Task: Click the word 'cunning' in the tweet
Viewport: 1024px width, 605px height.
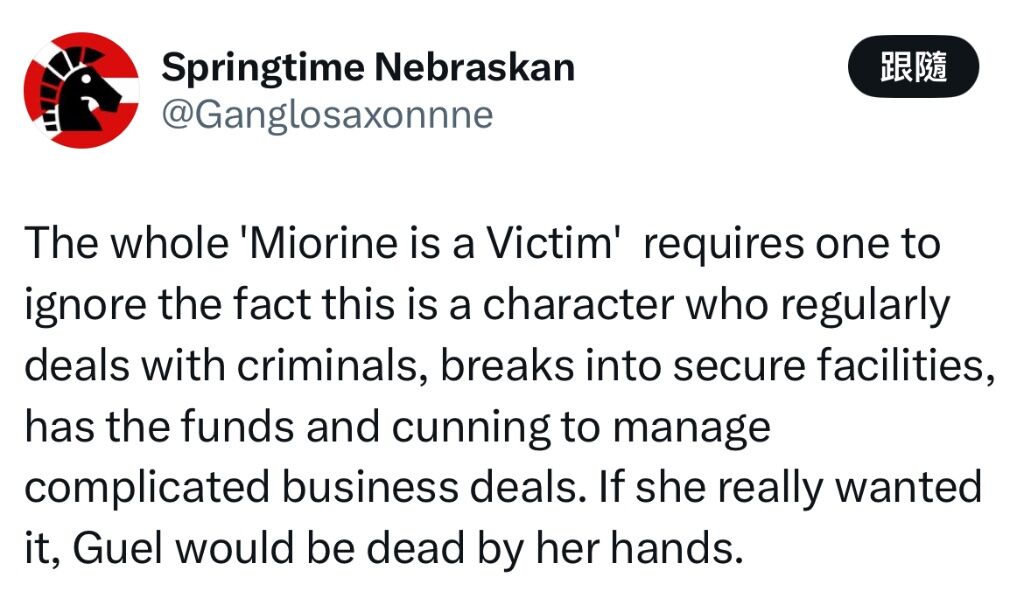Action: coord(471,429)
